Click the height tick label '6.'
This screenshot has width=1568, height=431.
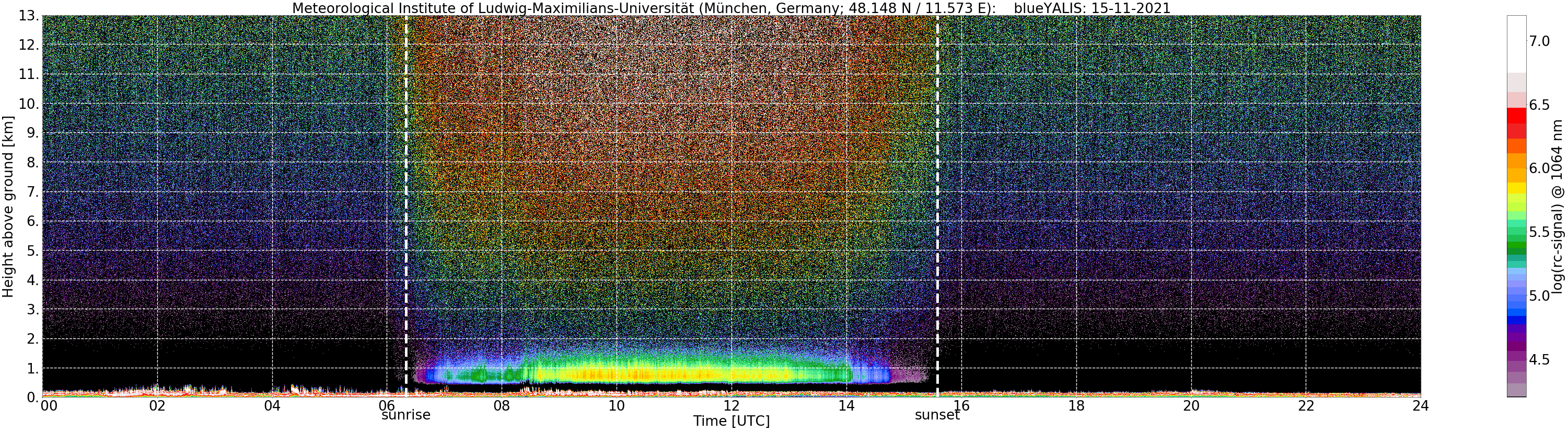click(33, 221)
